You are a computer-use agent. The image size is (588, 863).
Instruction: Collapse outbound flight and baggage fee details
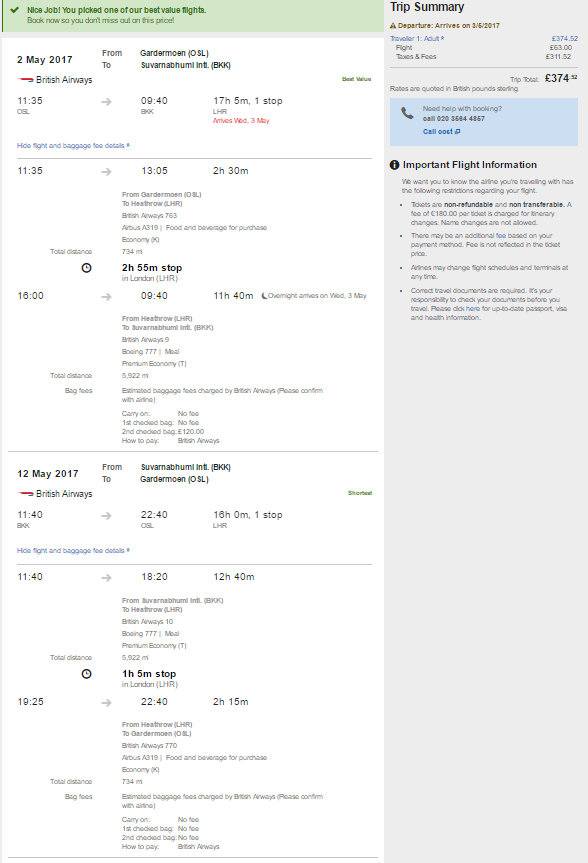73,146
